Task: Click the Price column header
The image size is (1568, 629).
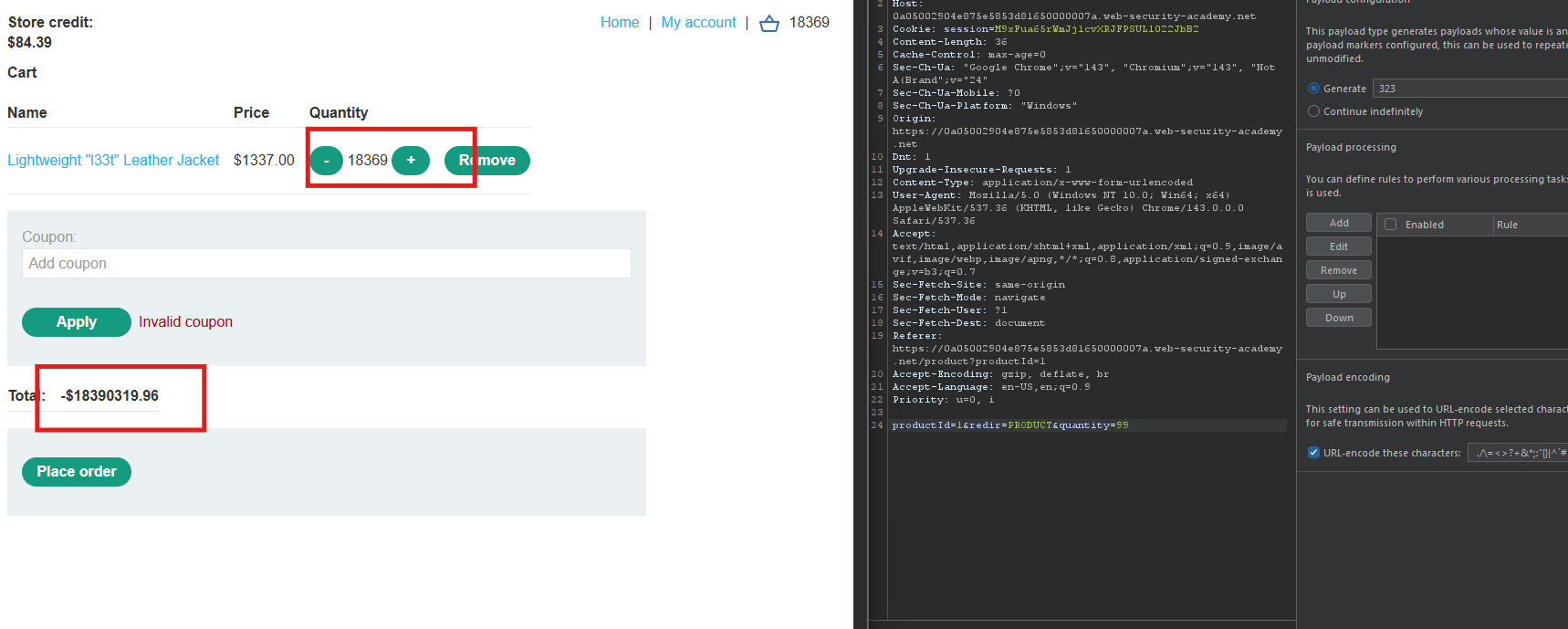Action: (x=251, y=113)
